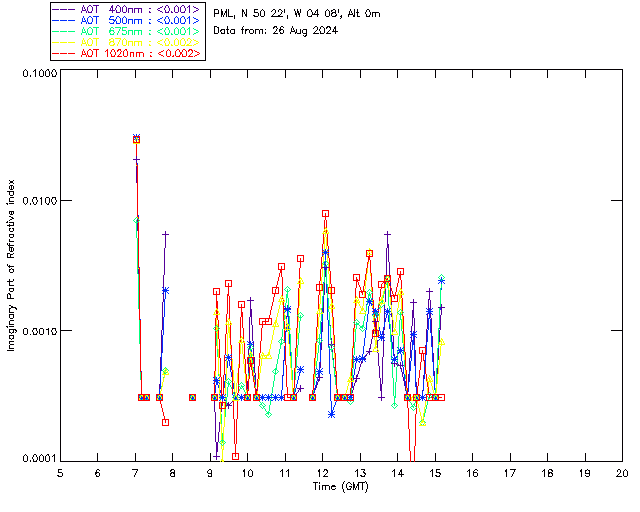Image resolution: width=640 pixels, height=512 pixels.
Task: Click the purple plus marker near 7.8 GMT
Action: (165, 234)
